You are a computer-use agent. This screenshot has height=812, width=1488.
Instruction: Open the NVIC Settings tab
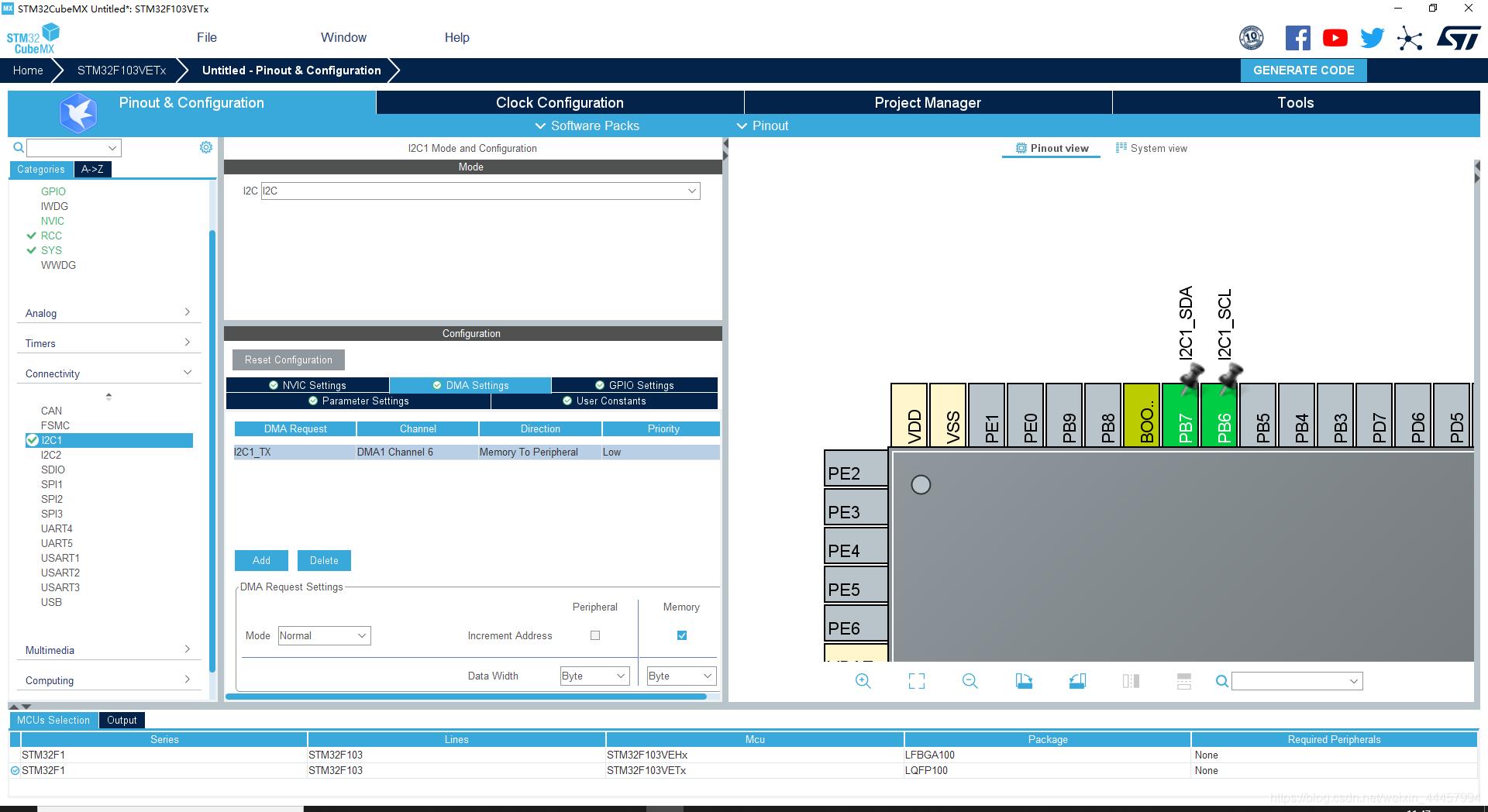308,385
